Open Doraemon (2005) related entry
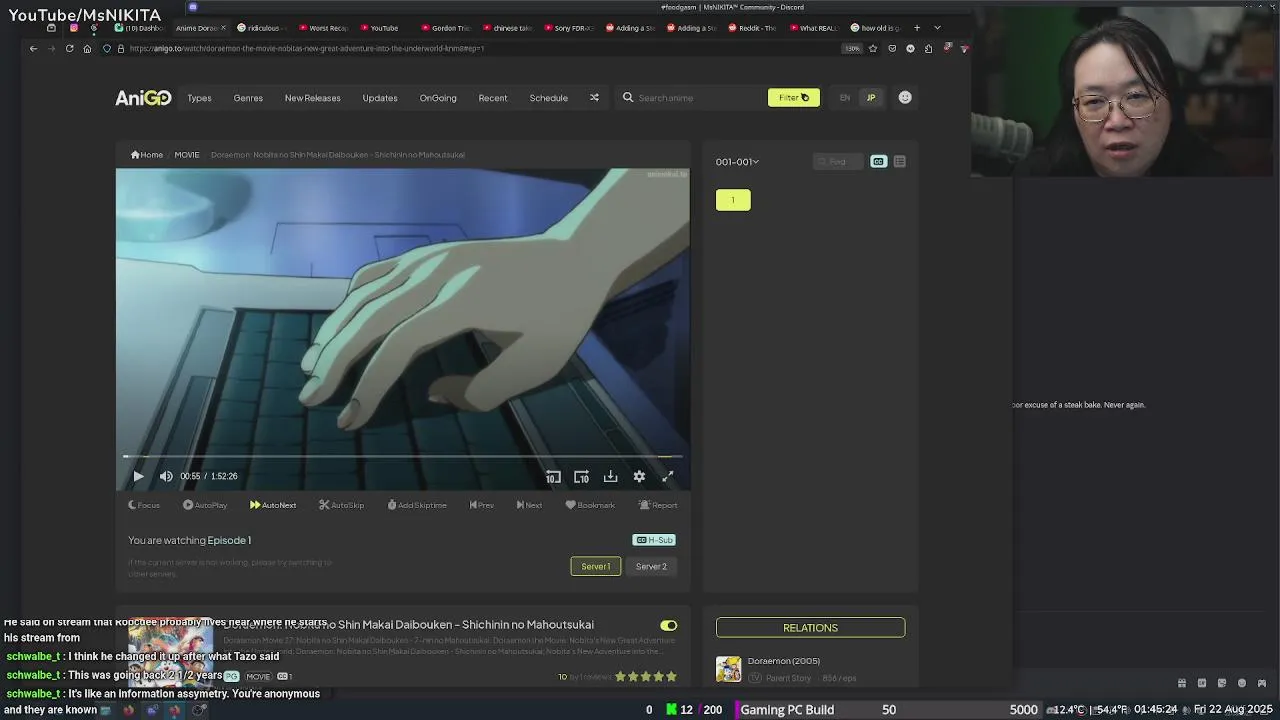The height and width of the screenshot is (720, 1280). point(784,661)
